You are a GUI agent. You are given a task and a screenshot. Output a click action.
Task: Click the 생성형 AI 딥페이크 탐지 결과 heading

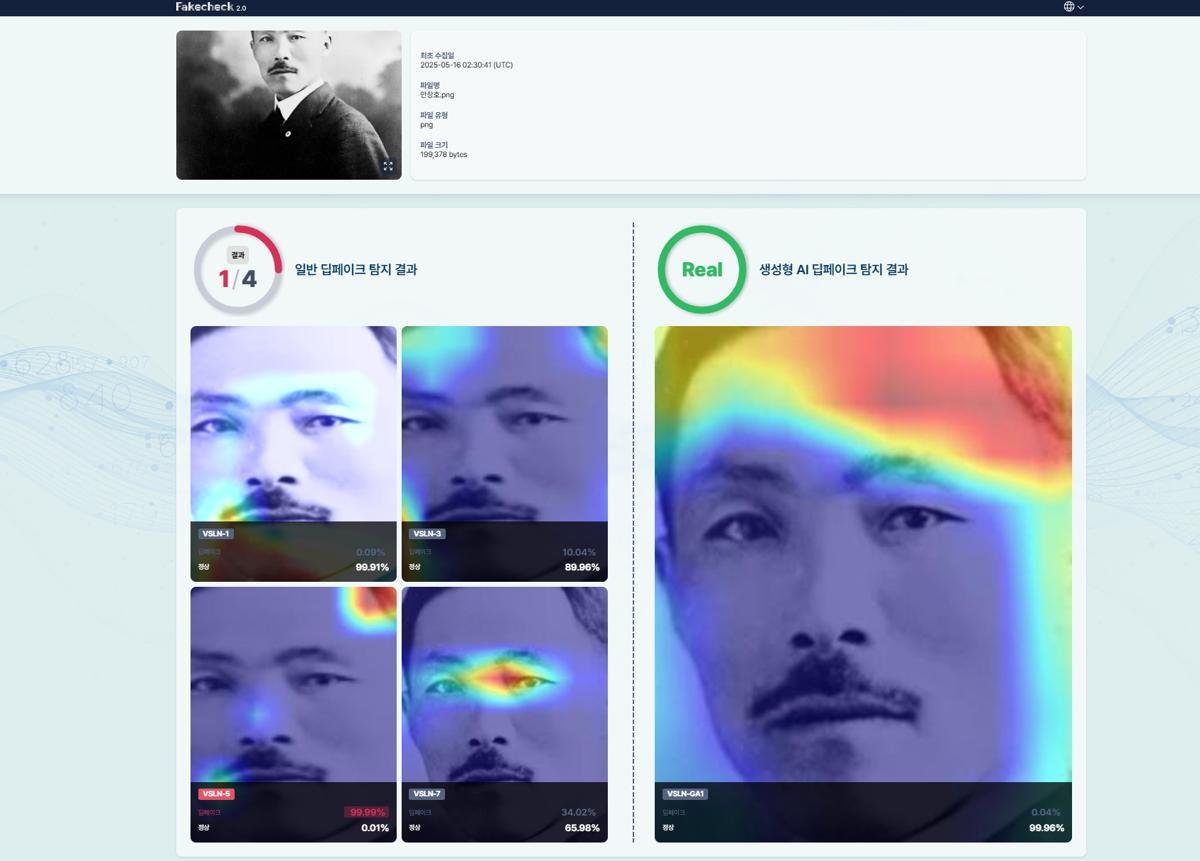tap(833, 270)
